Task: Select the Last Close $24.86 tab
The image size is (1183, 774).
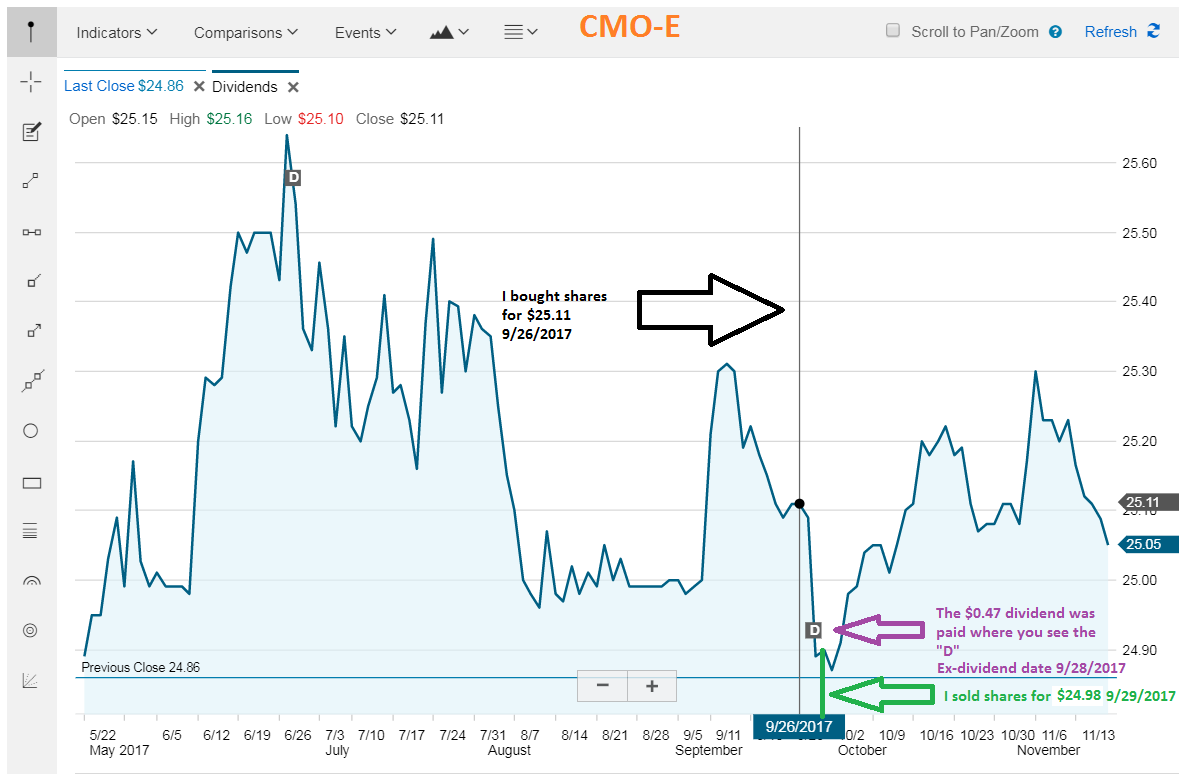Action: tap(124, 86)
